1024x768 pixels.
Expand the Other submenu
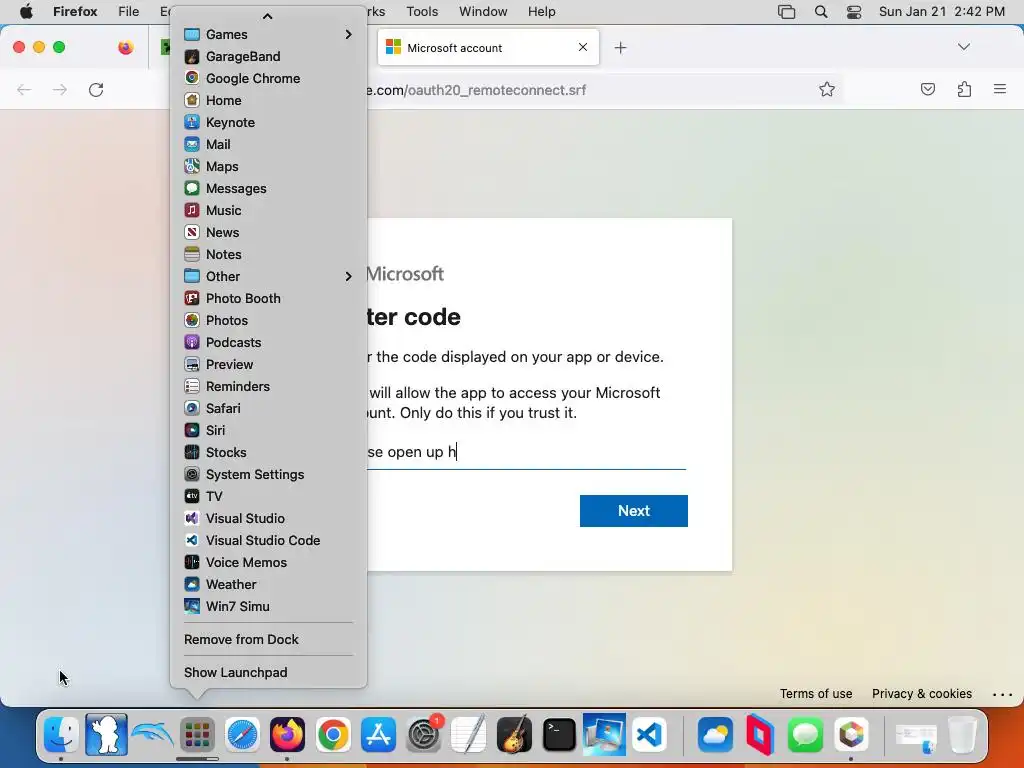[x=268, y=276]
